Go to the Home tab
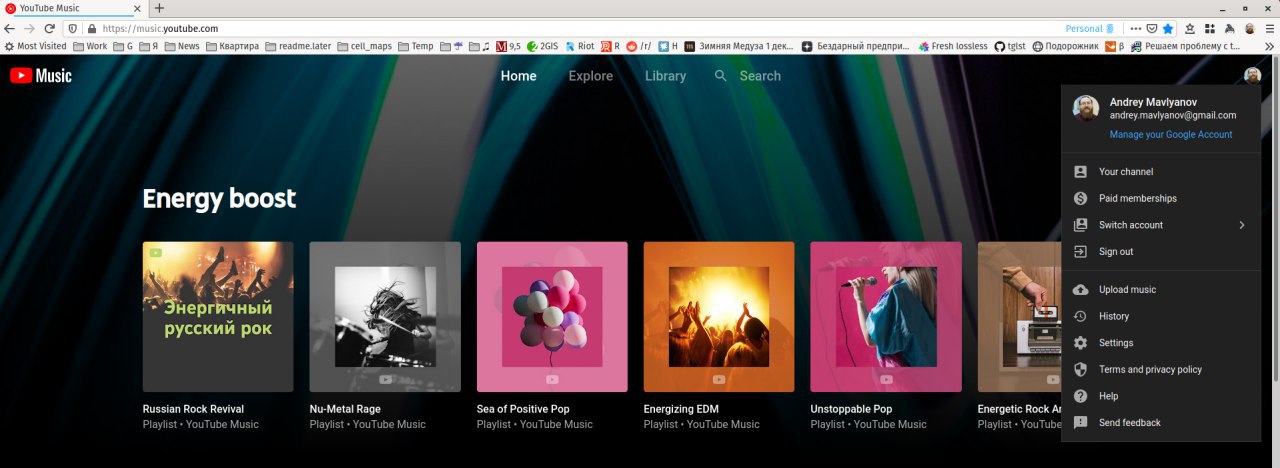The width and height of the screenshot is (1280, 468). (519, 76)
